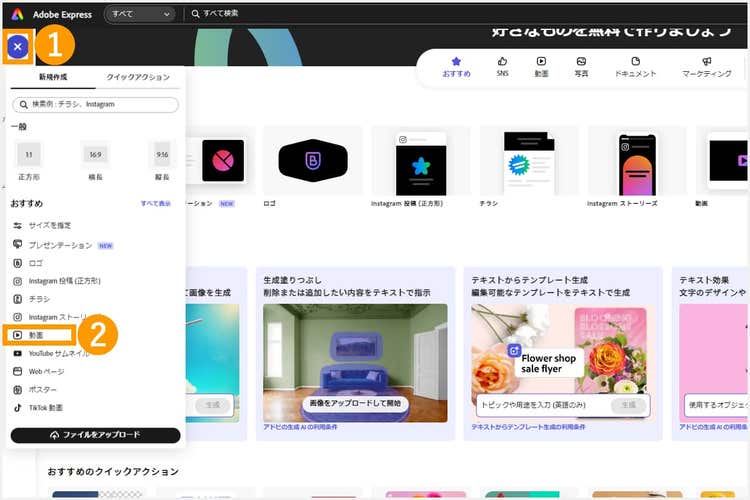Open the チラシ template thumbnail
The image size is (750, 500).
tap(529, 161)
